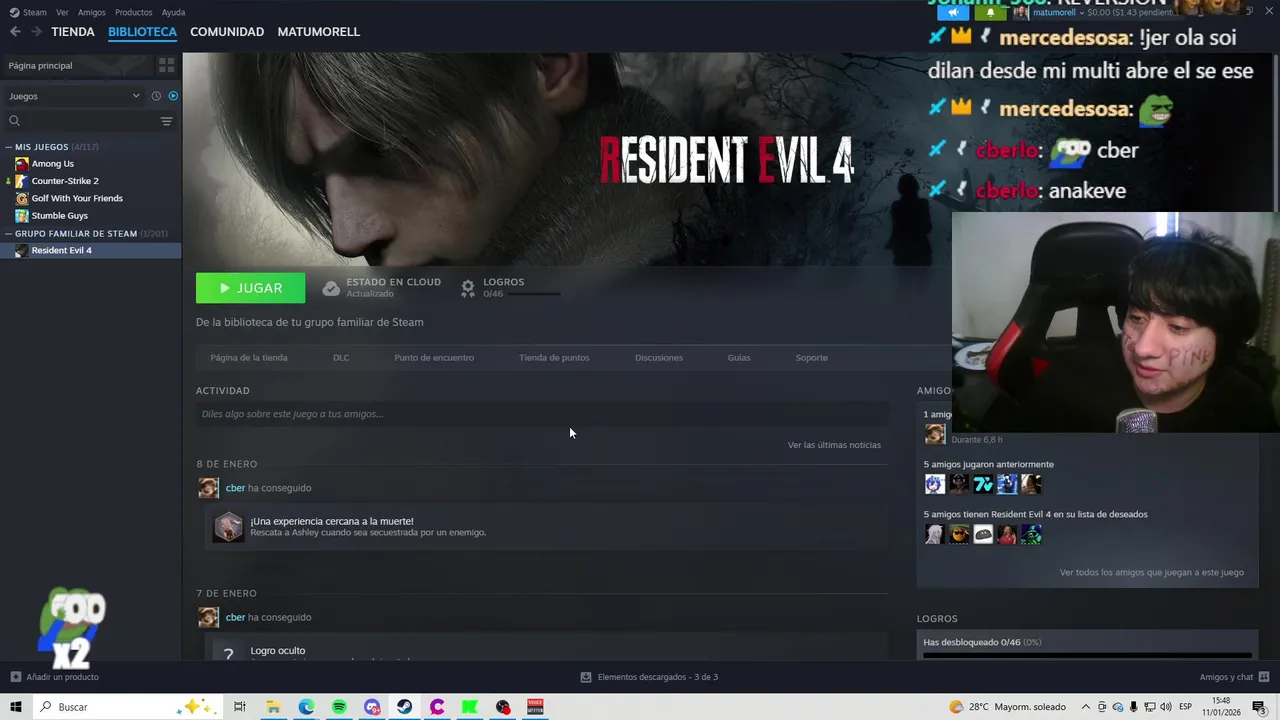Open the Ayuda menu
The height and width of the screenshot is (720, 1280).
173,12
